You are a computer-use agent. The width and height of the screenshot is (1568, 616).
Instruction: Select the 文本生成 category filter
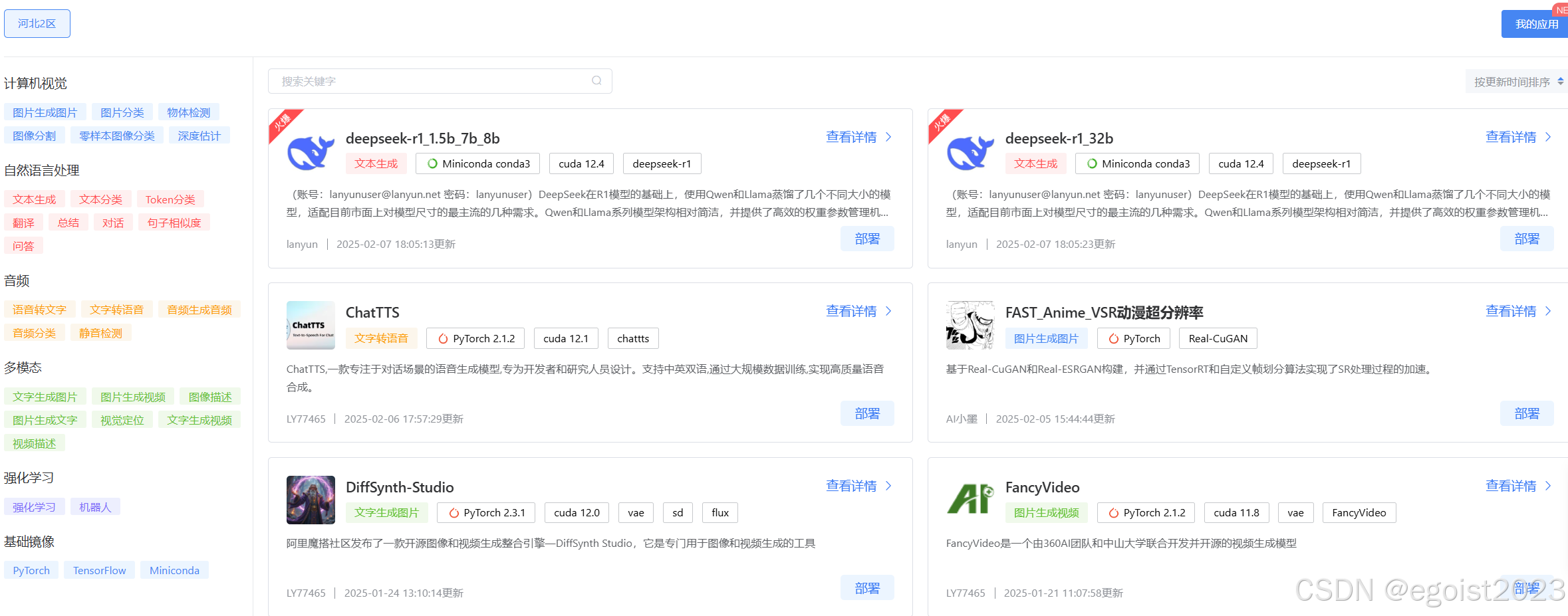click(x=34, y=198)
